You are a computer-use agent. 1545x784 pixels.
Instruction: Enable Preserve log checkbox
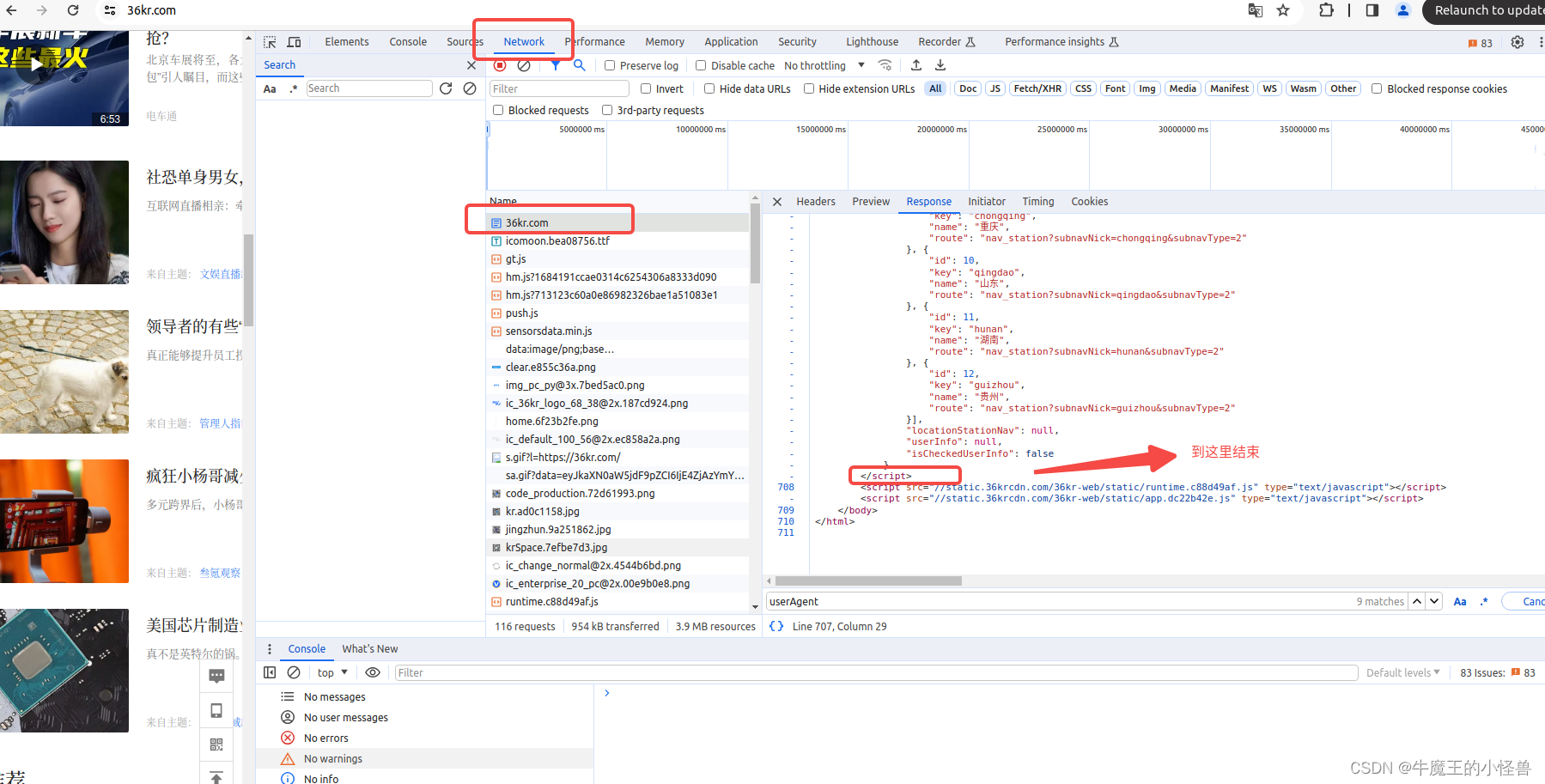610,65
